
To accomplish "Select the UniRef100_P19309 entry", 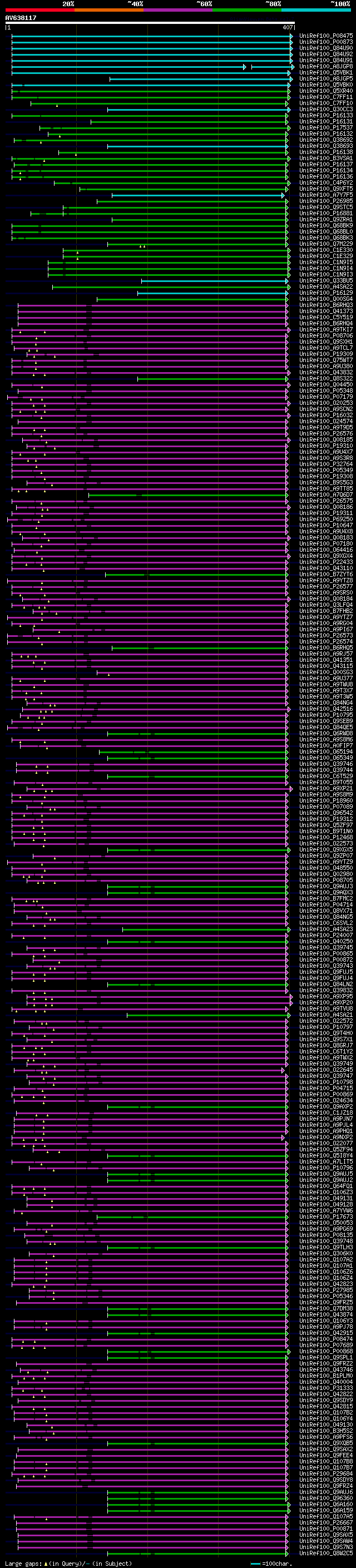I will [326, 354].
